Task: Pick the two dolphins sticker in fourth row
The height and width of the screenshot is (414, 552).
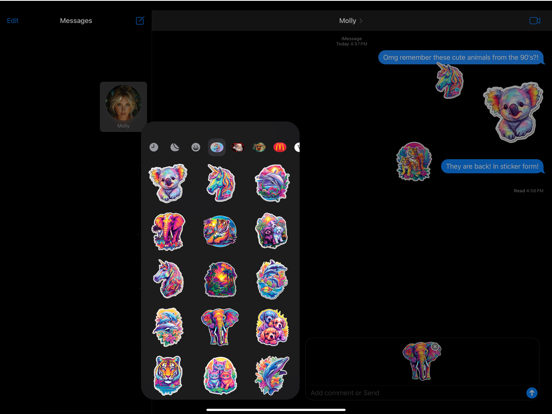Action: click(x=168, y=327)
